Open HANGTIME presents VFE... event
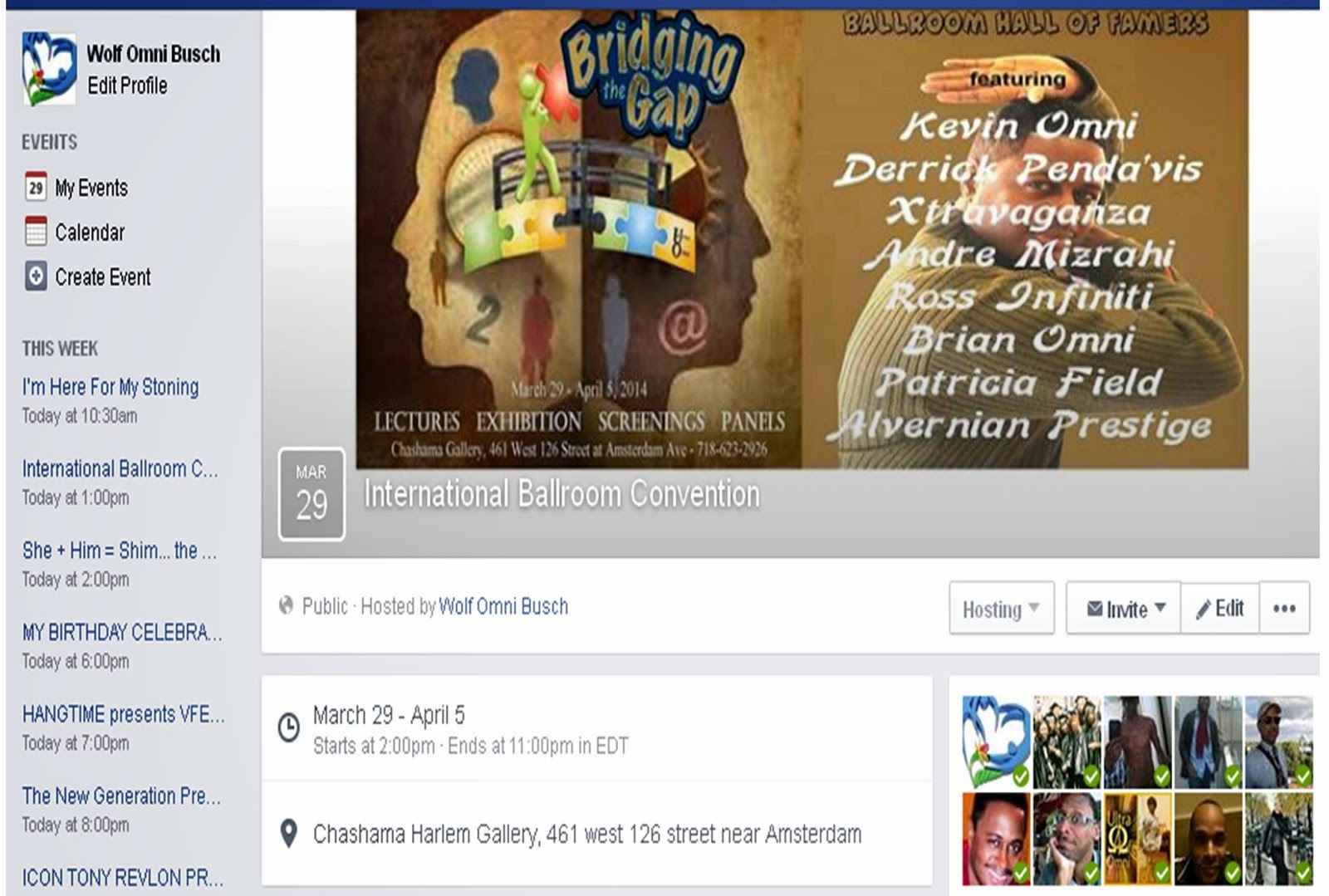 pyautogui.click(x=123, y=714)
